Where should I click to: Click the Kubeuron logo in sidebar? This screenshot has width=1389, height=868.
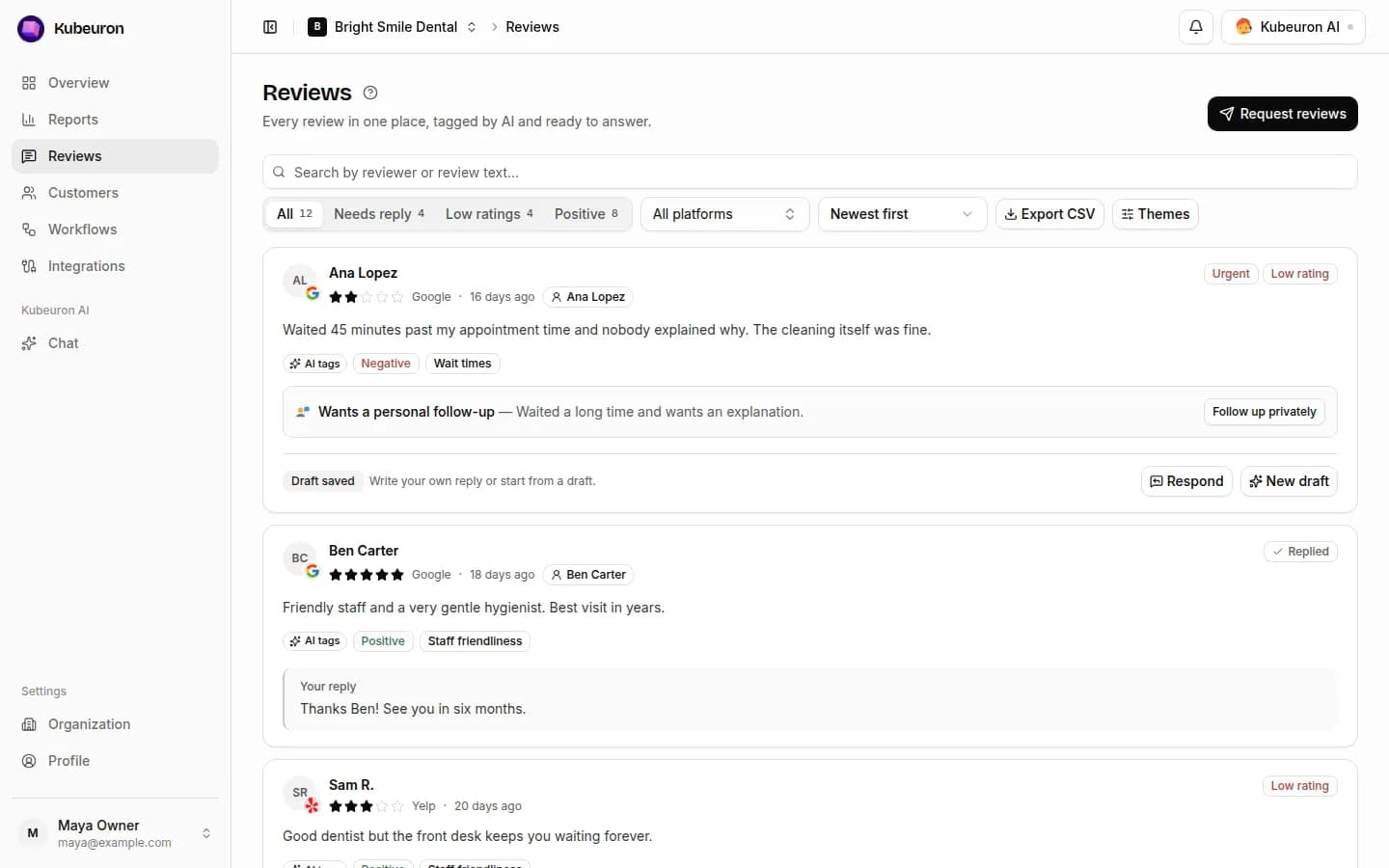click(x=31, y=29)
